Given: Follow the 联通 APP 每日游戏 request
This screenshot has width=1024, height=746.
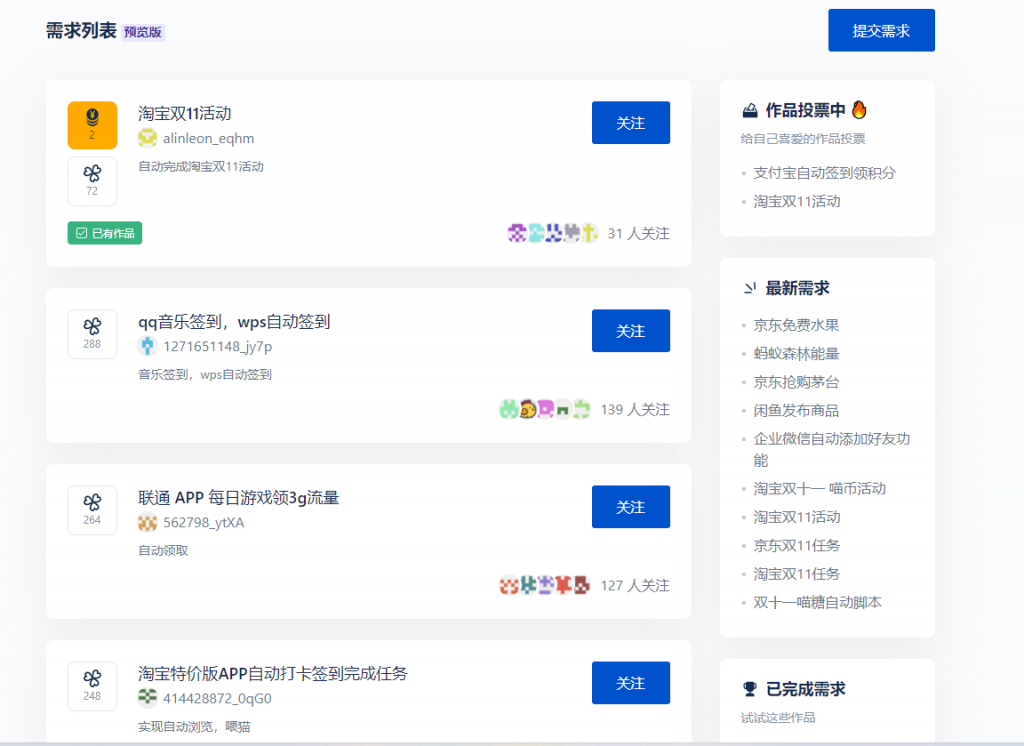Looking at the screenshot, I should click(x=630, y=507).
